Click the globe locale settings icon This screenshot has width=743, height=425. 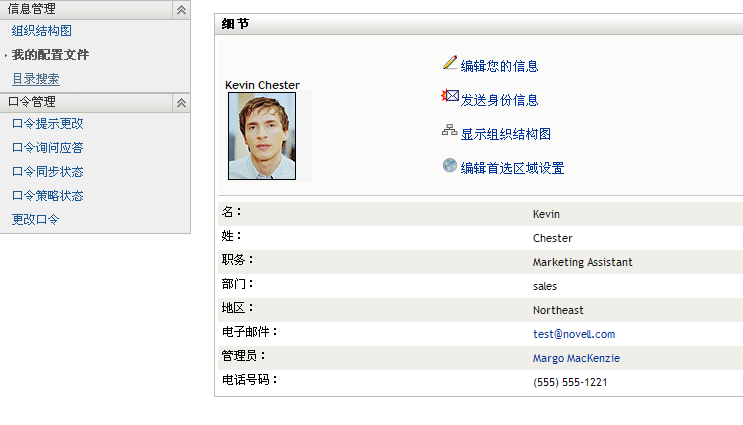(450, 165)
